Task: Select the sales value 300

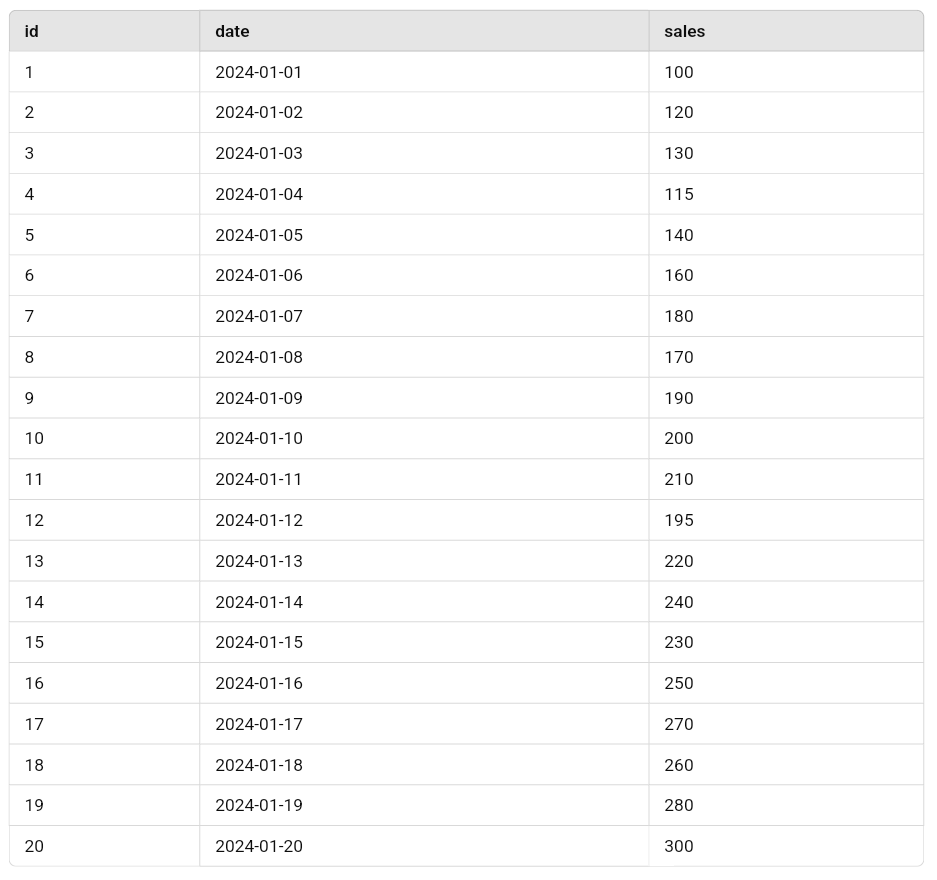Action: [x=678, y=846]
